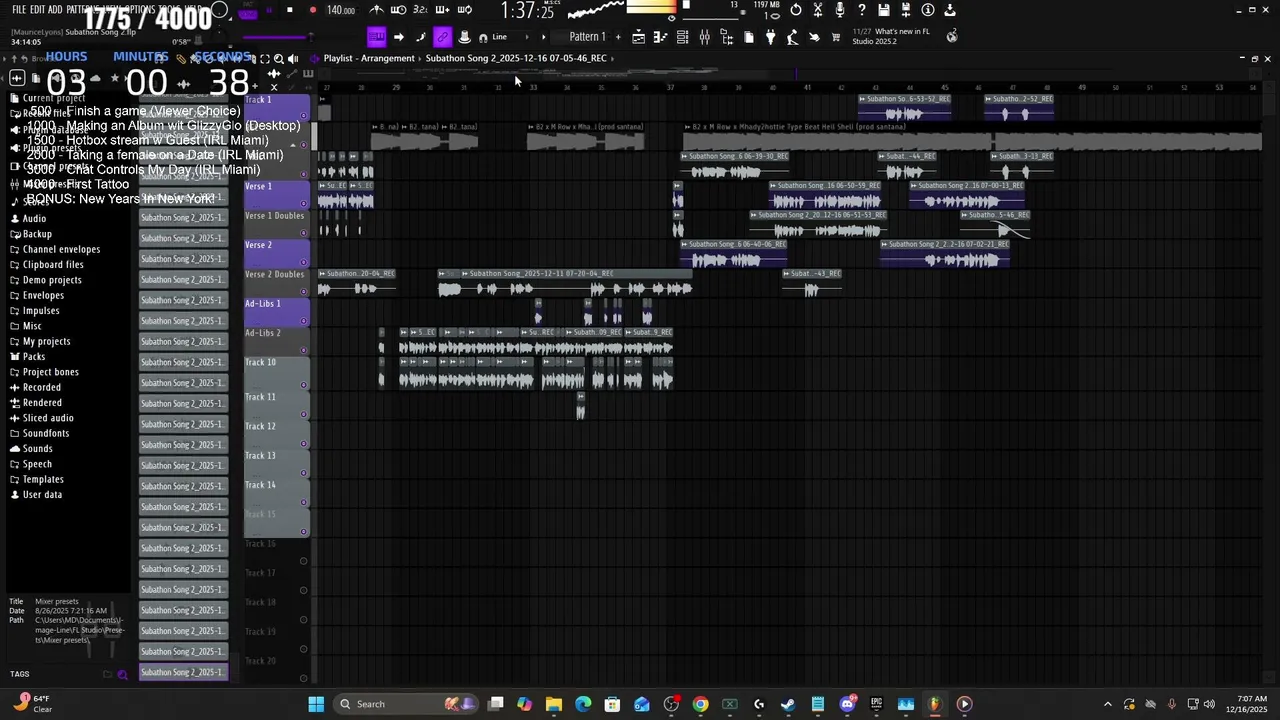This screenshot has height=720, width=1280.
Task: Click the 1:37:25 time display
Action: [527, 11]
